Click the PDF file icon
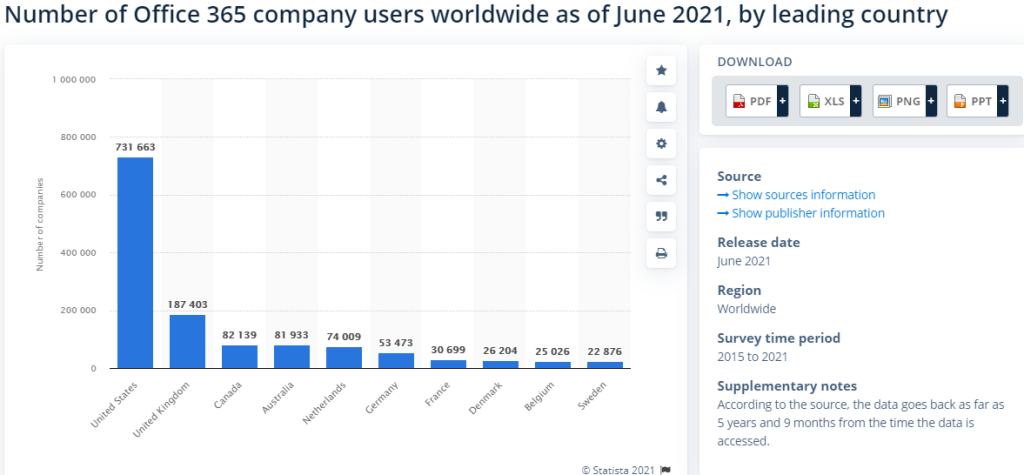Image resolution: width=1024 pixels, height=475 pixels. (x=739, y=101)
